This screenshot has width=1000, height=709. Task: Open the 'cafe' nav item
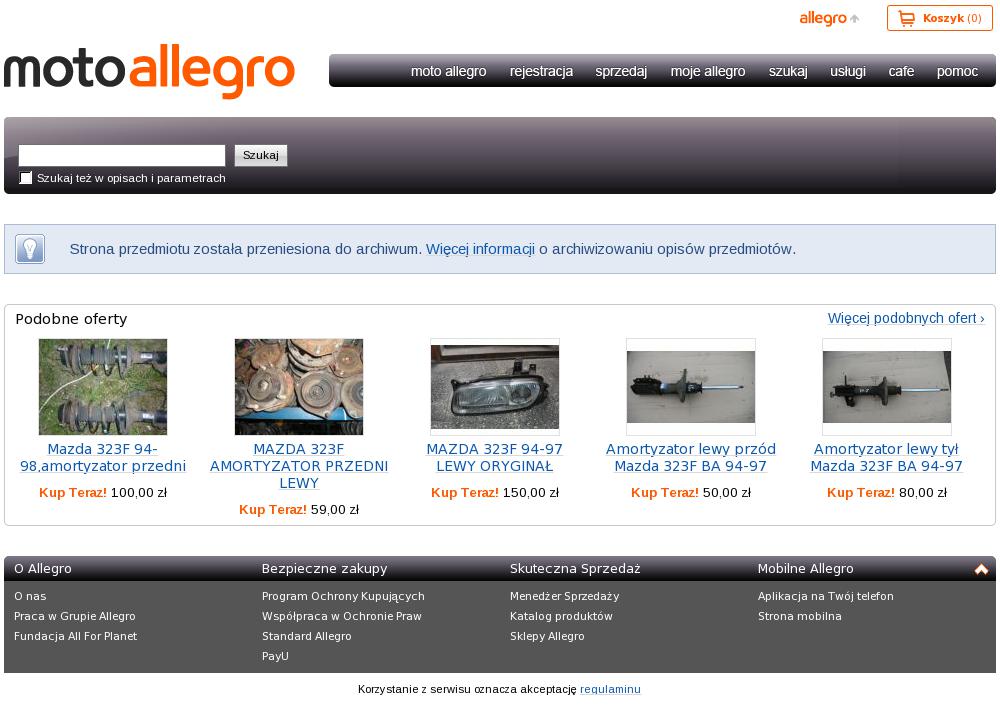(x=901, y=71)
